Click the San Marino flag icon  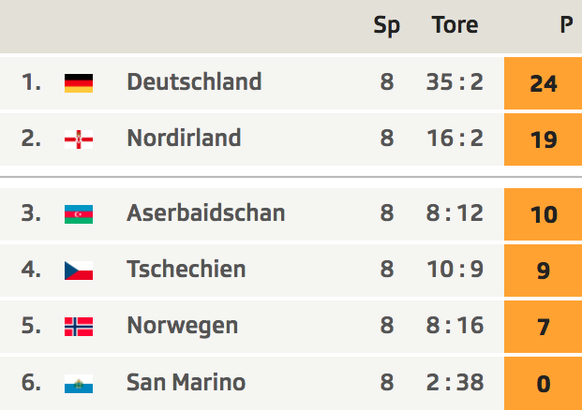pos(79,384)
